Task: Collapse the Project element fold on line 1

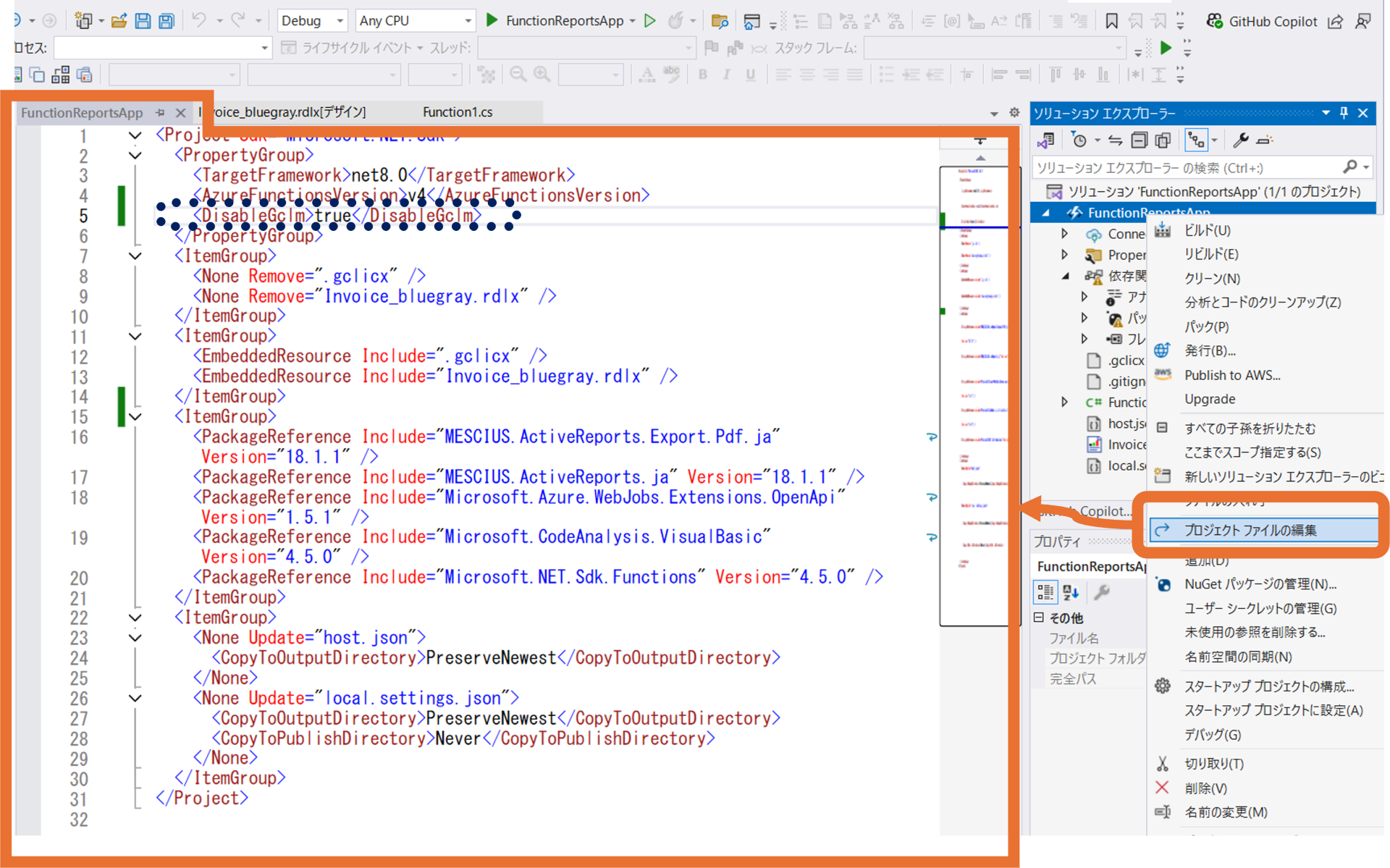Action: tap(135, 135)
